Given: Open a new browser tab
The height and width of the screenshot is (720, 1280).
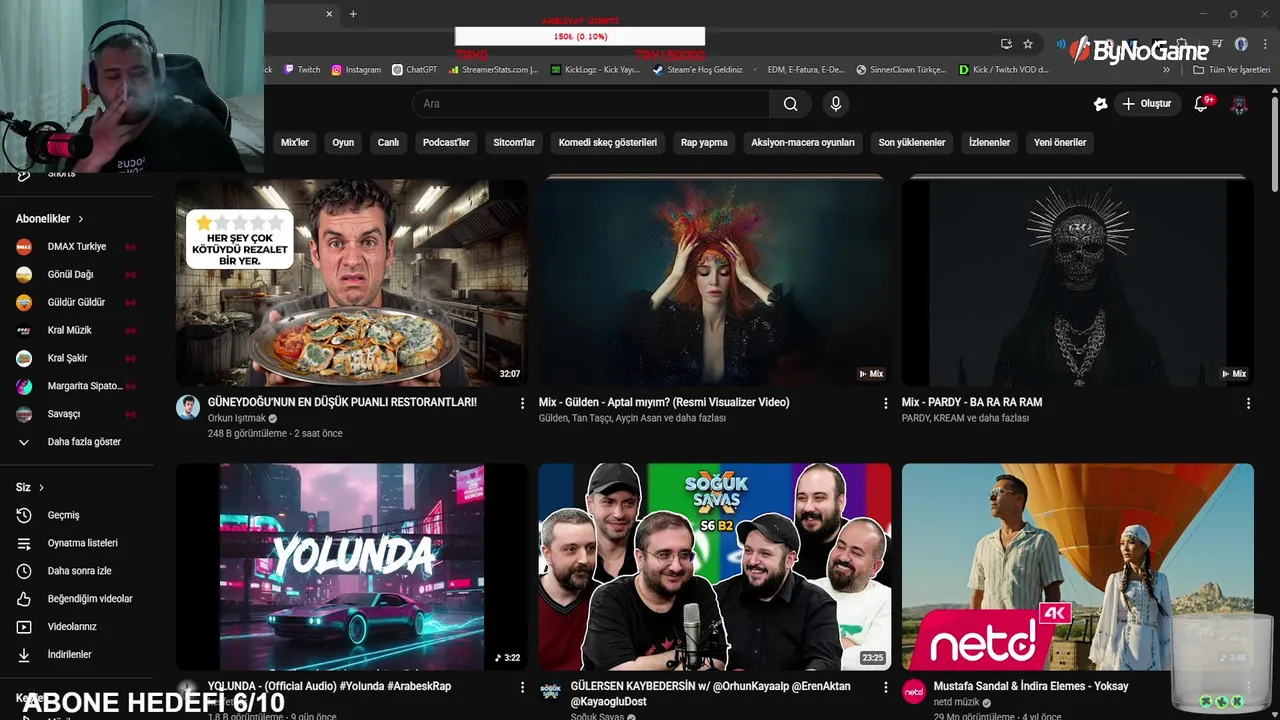Looking at the screenshot, I should [x=353, y=14].
